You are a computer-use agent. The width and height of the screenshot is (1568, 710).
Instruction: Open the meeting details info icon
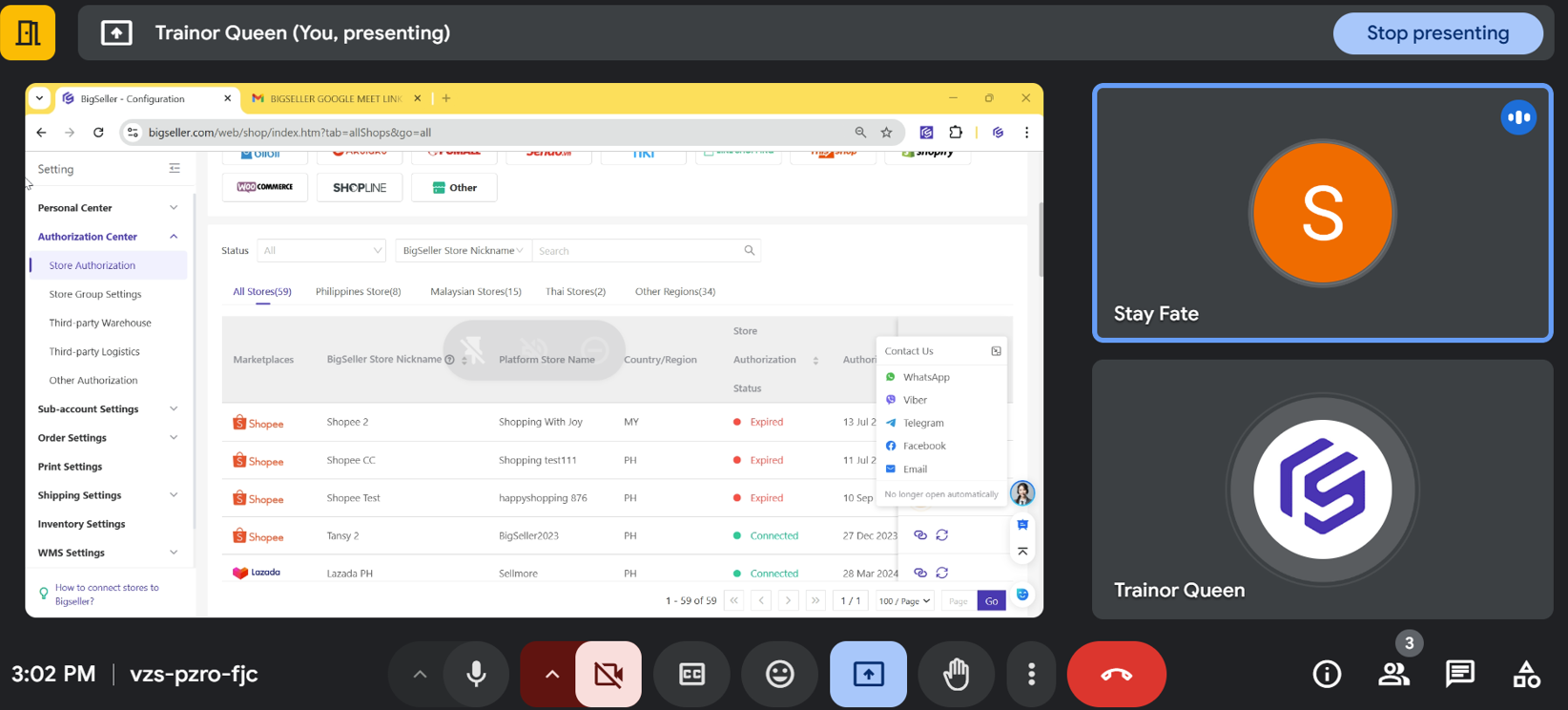pos(1327,674)
